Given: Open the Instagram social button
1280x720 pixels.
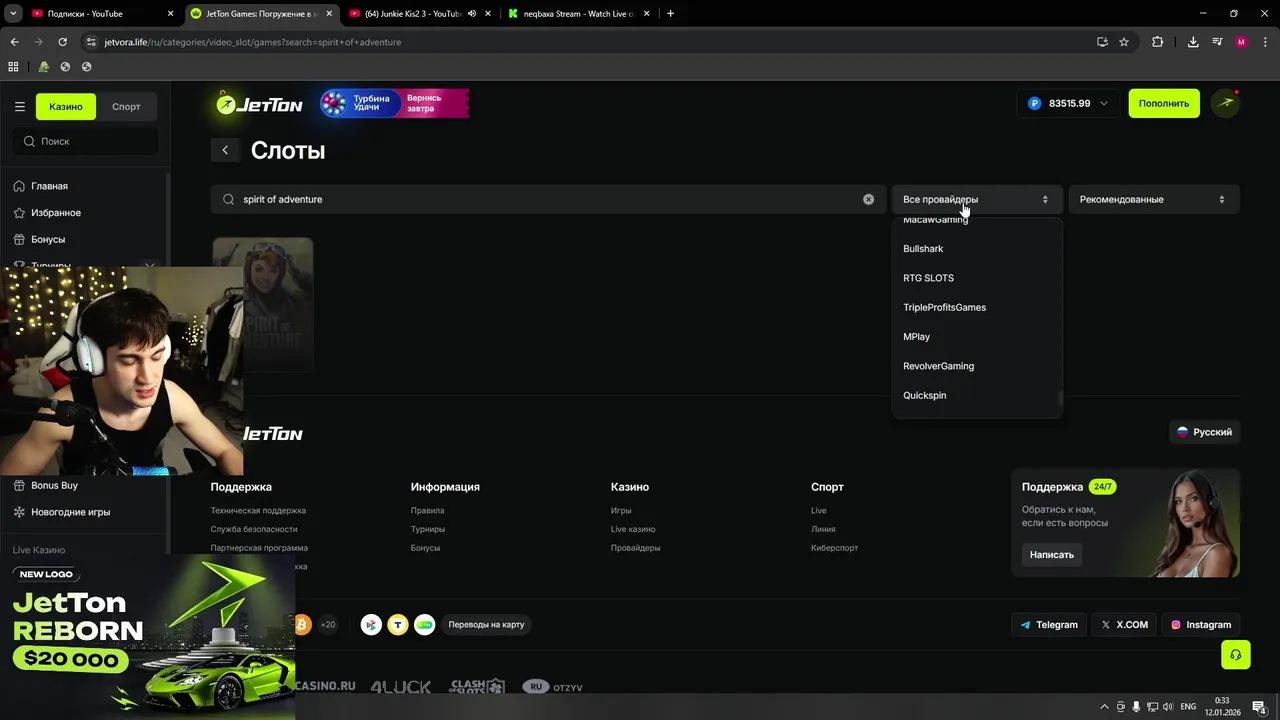Looking at the screenshot, I should pos(1201,625).
